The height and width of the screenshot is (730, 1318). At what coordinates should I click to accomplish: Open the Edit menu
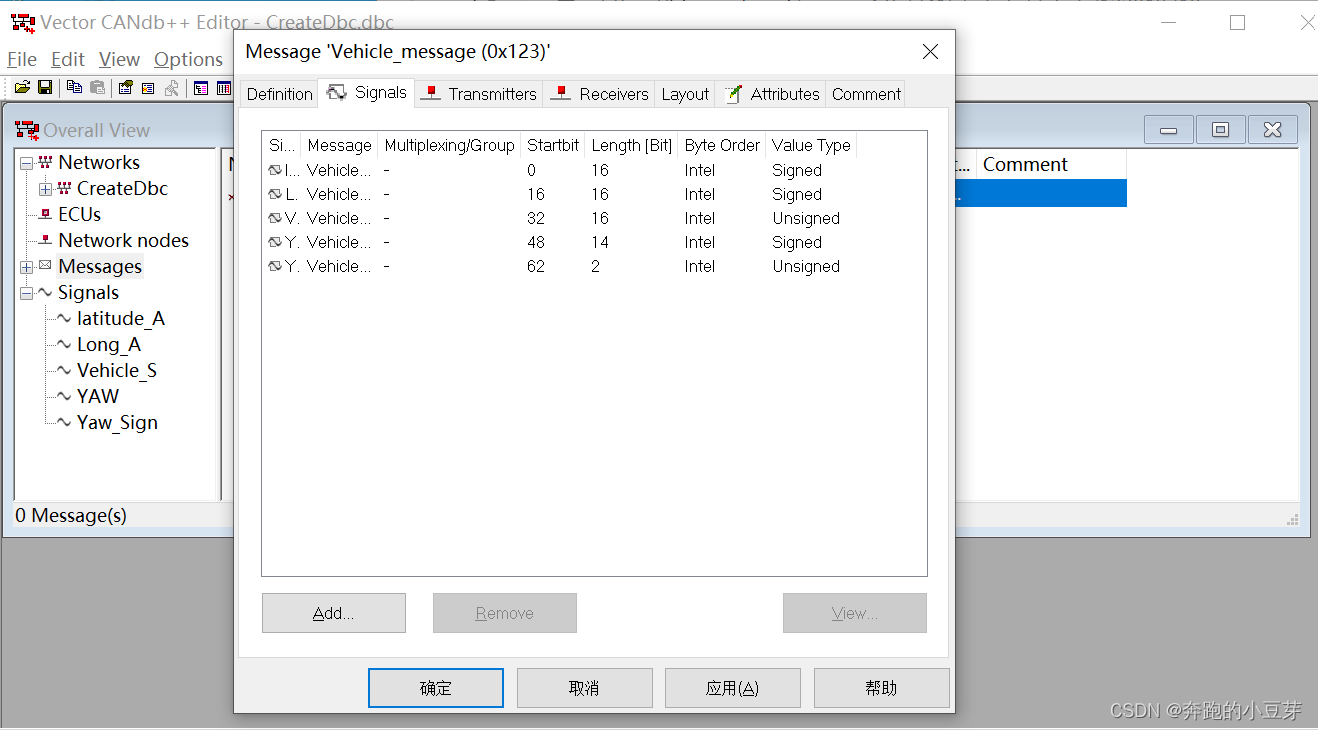coord(68,59)
